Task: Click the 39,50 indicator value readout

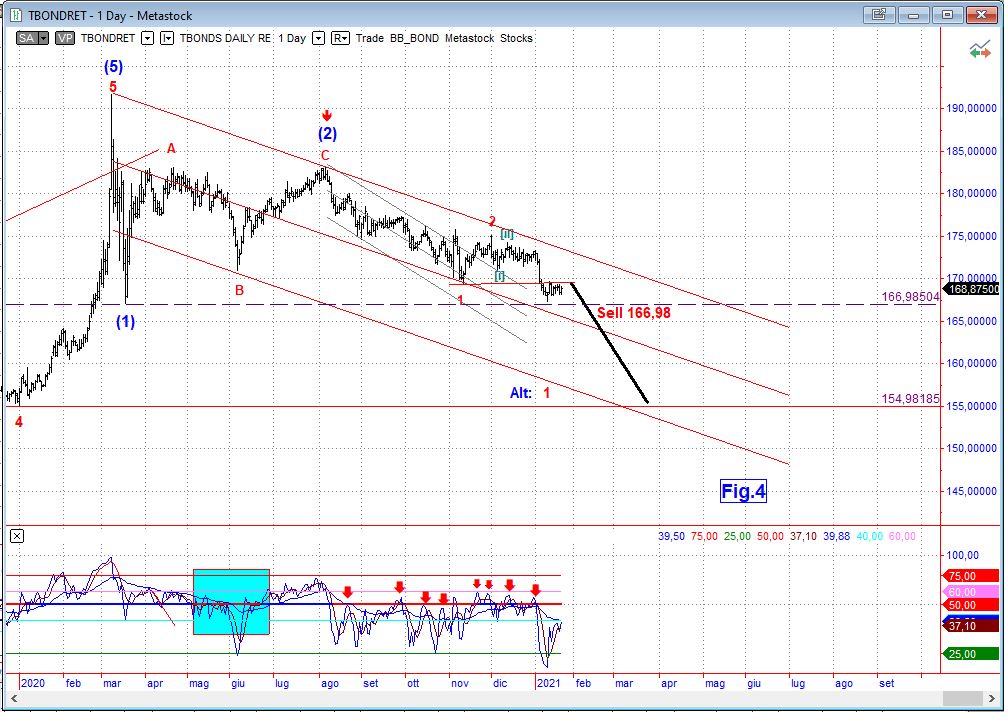Action: click(x=672, y=536)
